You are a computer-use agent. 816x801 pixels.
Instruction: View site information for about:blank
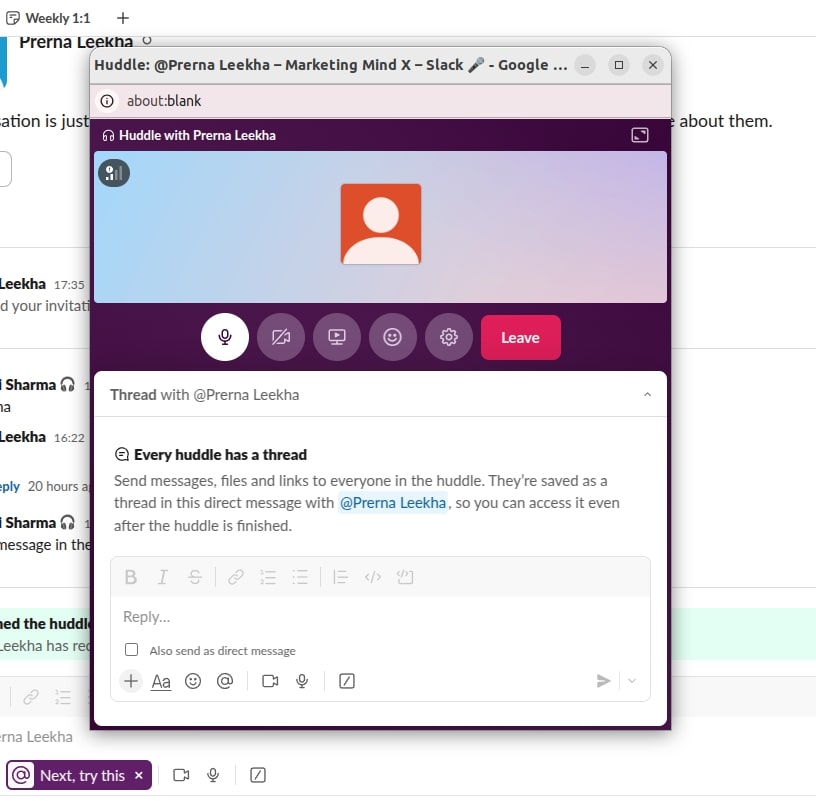tap(107, 101)
